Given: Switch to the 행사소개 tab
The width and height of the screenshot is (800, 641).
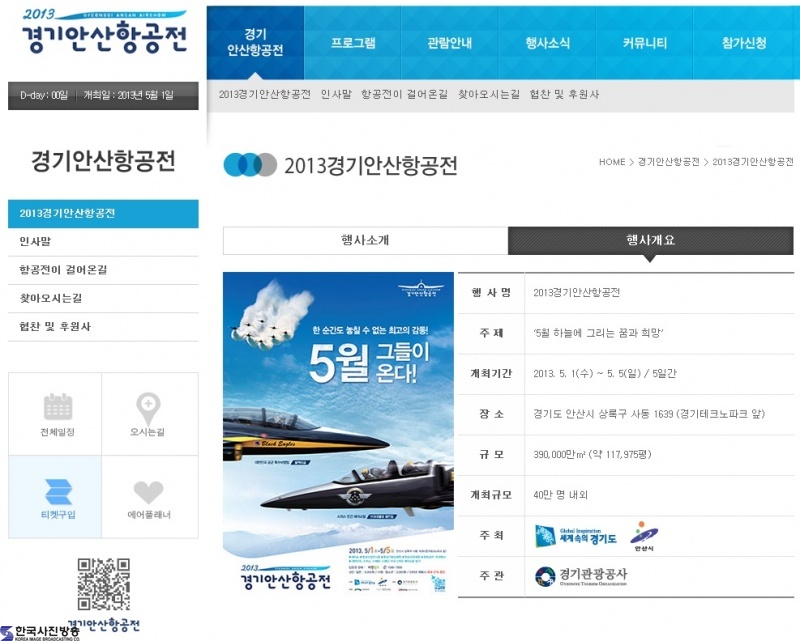Looking at the screenshot, I should 365,240.
